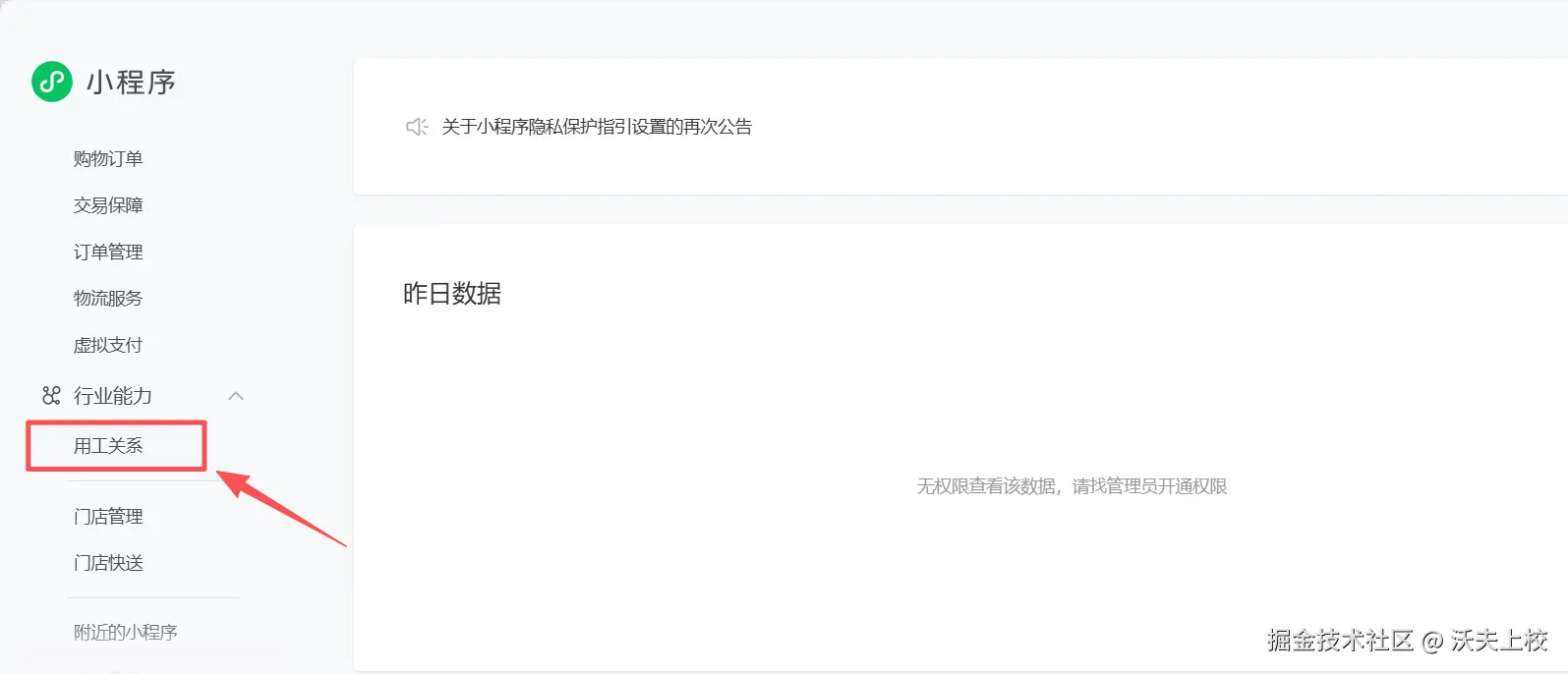Select 物流服务 in the navigation
The image size is (1568, 674).
(x=108, y=299)
